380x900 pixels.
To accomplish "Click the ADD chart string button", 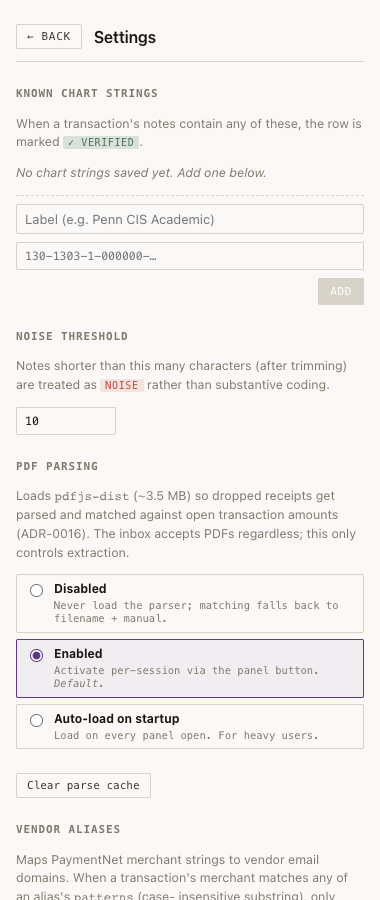I will [x=341, y=292].
